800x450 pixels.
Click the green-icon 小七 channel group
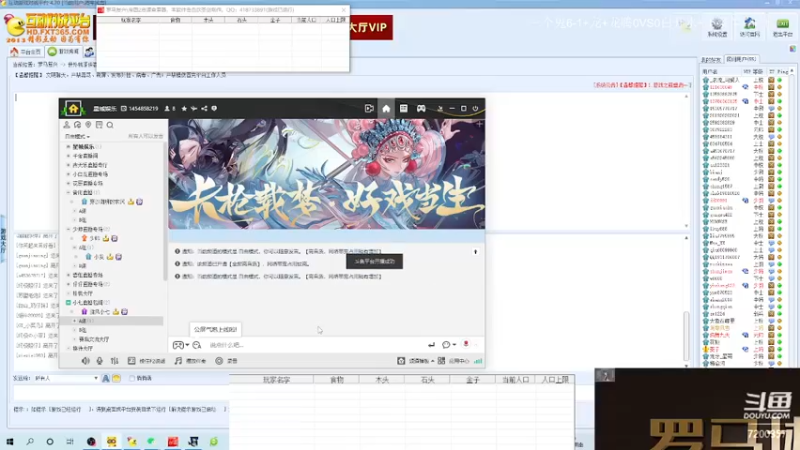(x=87, y=303)
